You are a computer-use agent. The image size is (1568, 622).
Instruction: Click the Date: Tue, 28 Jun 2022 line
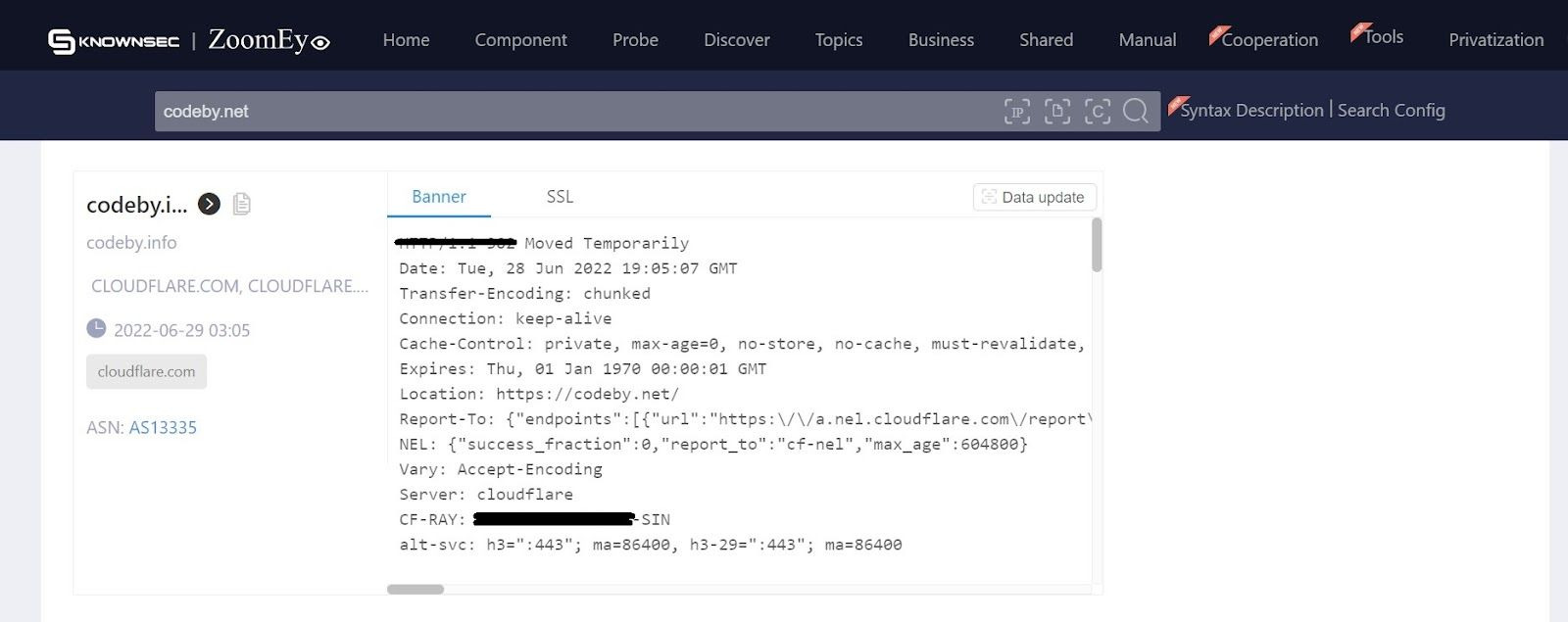[x=568, y=268]
